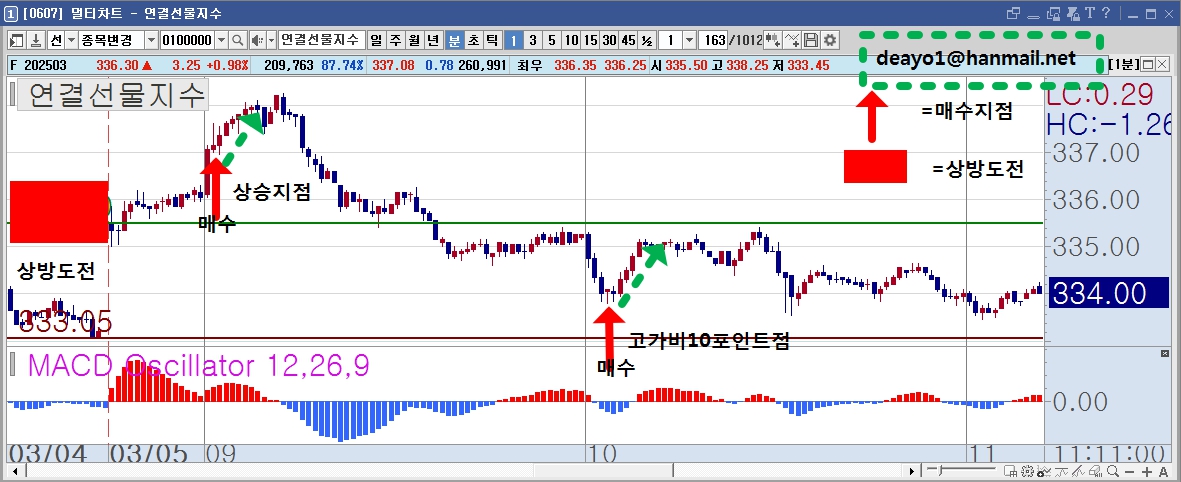Select the 주 (weekly) period button
The image size is (1181, 482).
(395, 40)
